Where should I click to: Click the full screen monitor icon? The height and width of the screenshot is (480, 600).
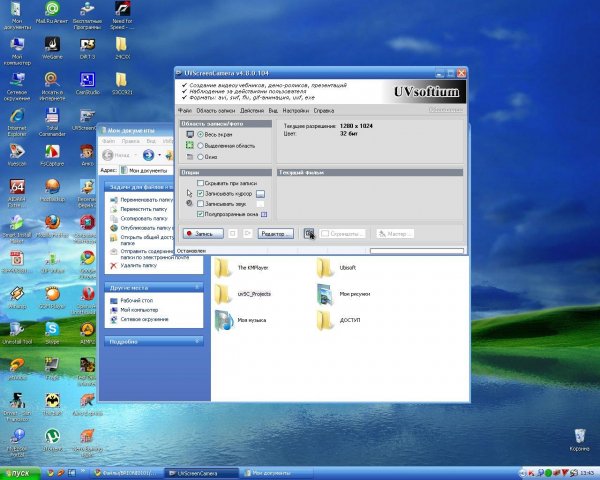coord(190,134)
